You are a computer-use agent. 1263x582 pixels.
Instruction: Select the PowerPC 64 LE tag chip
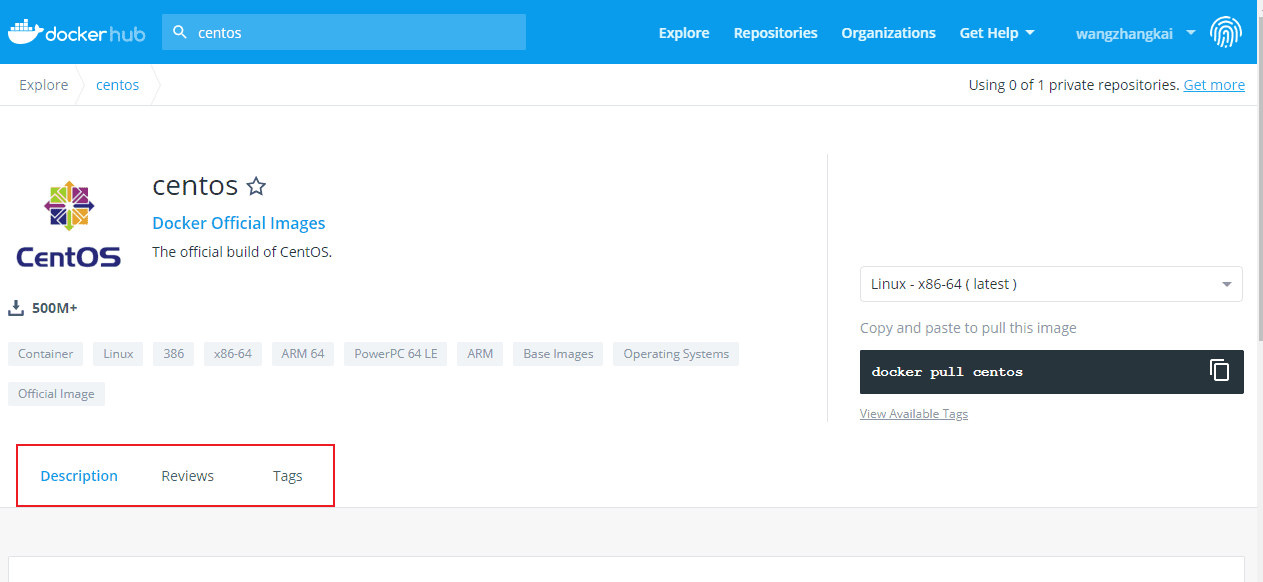click(x=396, y=354)
